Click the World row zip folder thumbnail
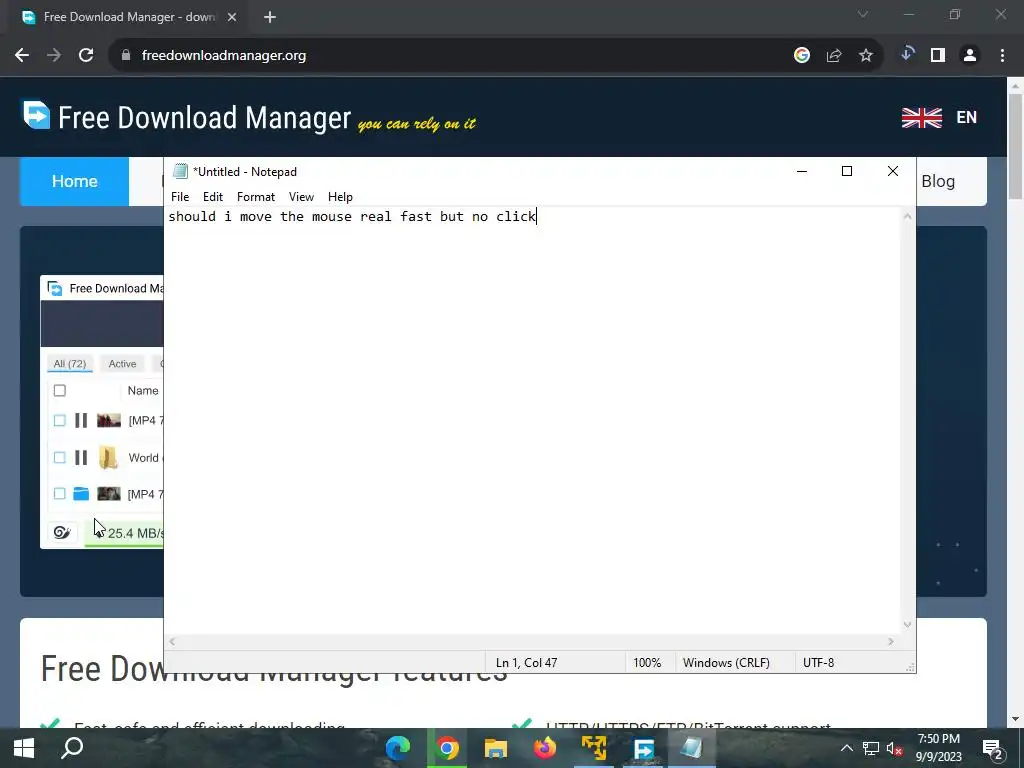Screen dimensions: 1024x768 108,457
